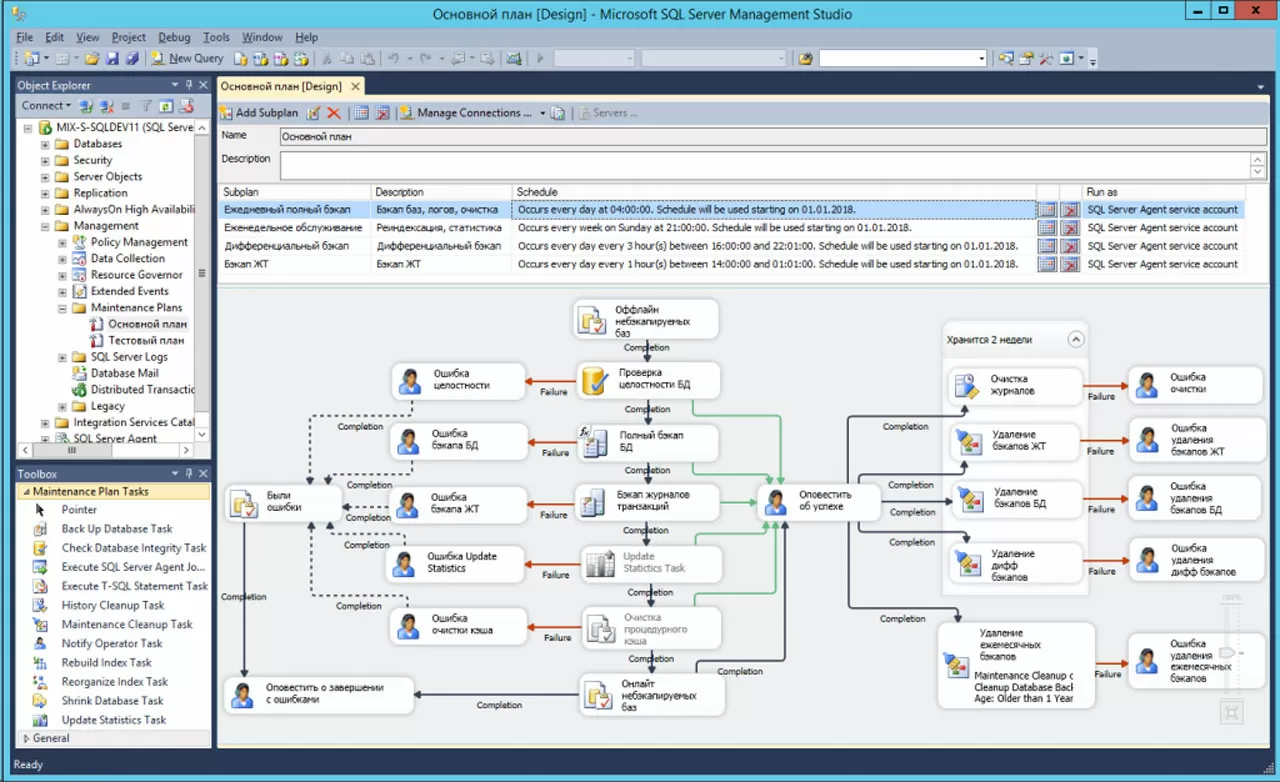Click Ошибка целостности operator icon
Screen dimensions: 1280x782
410,380
